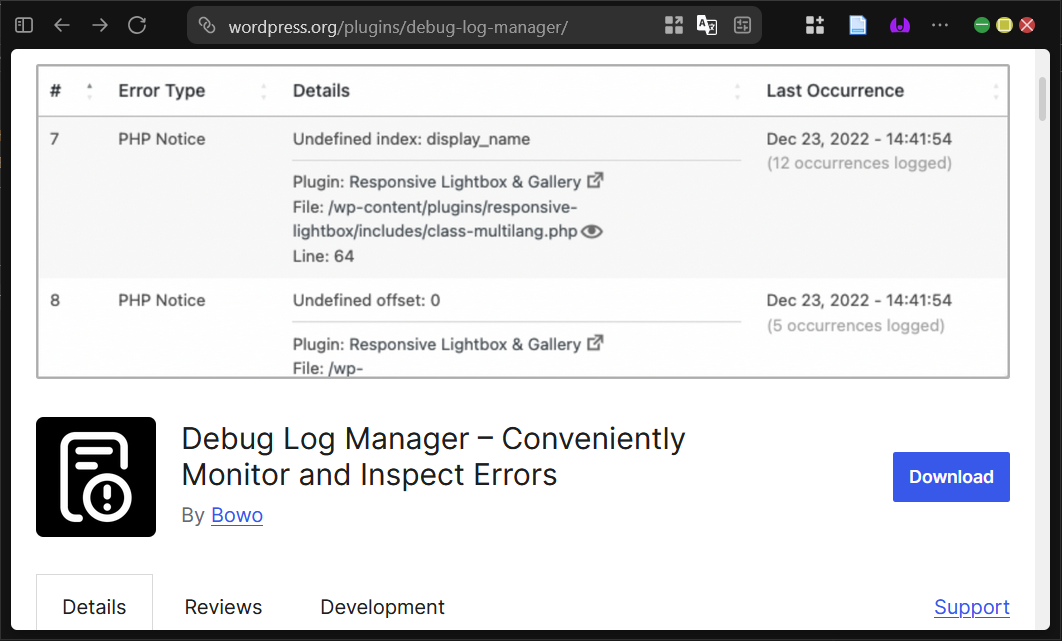
Task: Click 'Line: 64' text
Action: tap(323, 256)
